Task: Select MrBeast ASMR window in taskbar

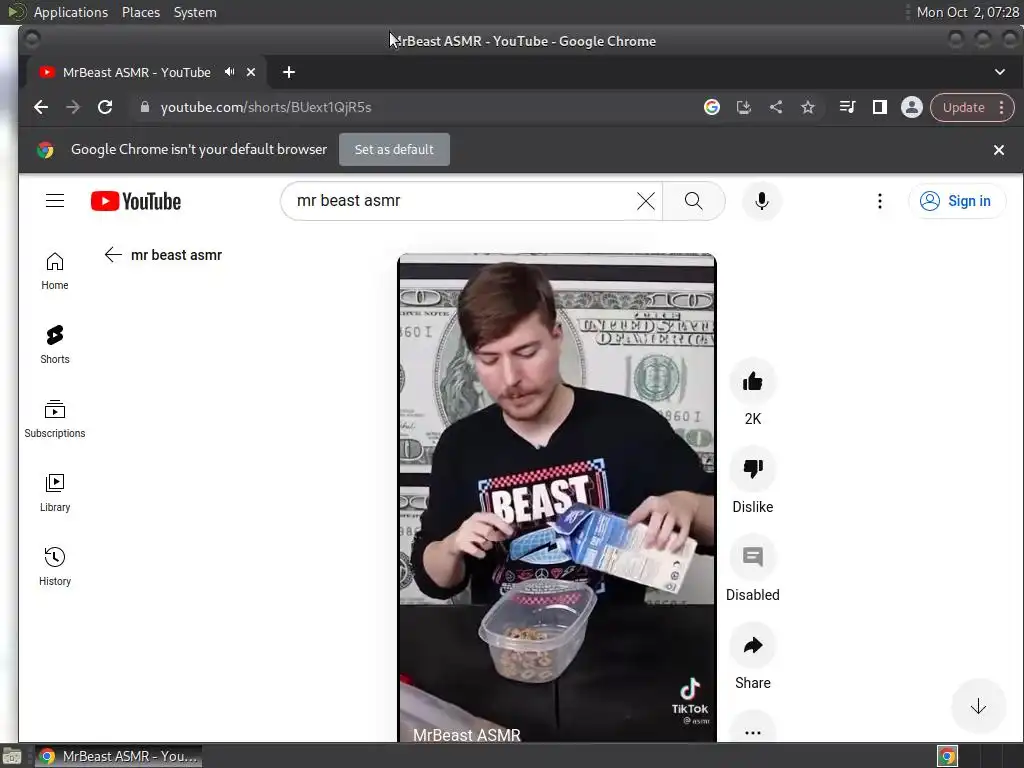Action: tap(118, 756)
